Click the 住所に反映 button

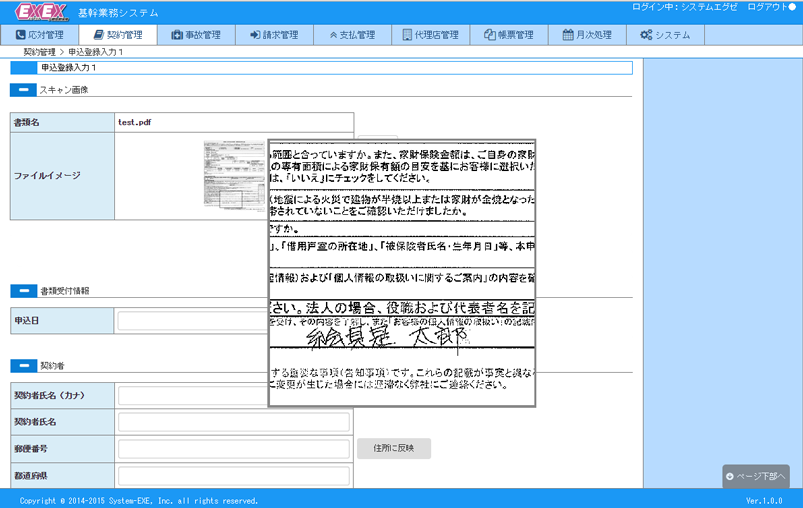click(x=393, y=448)
